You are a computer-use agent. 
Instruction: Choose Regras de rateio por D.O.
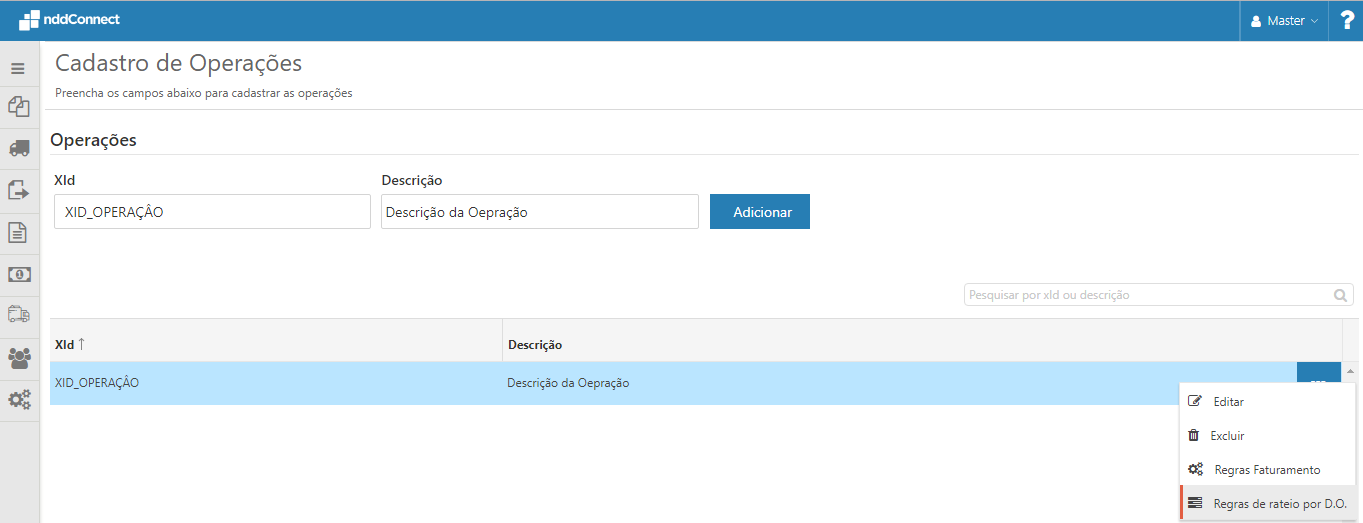pos(1268,503)
